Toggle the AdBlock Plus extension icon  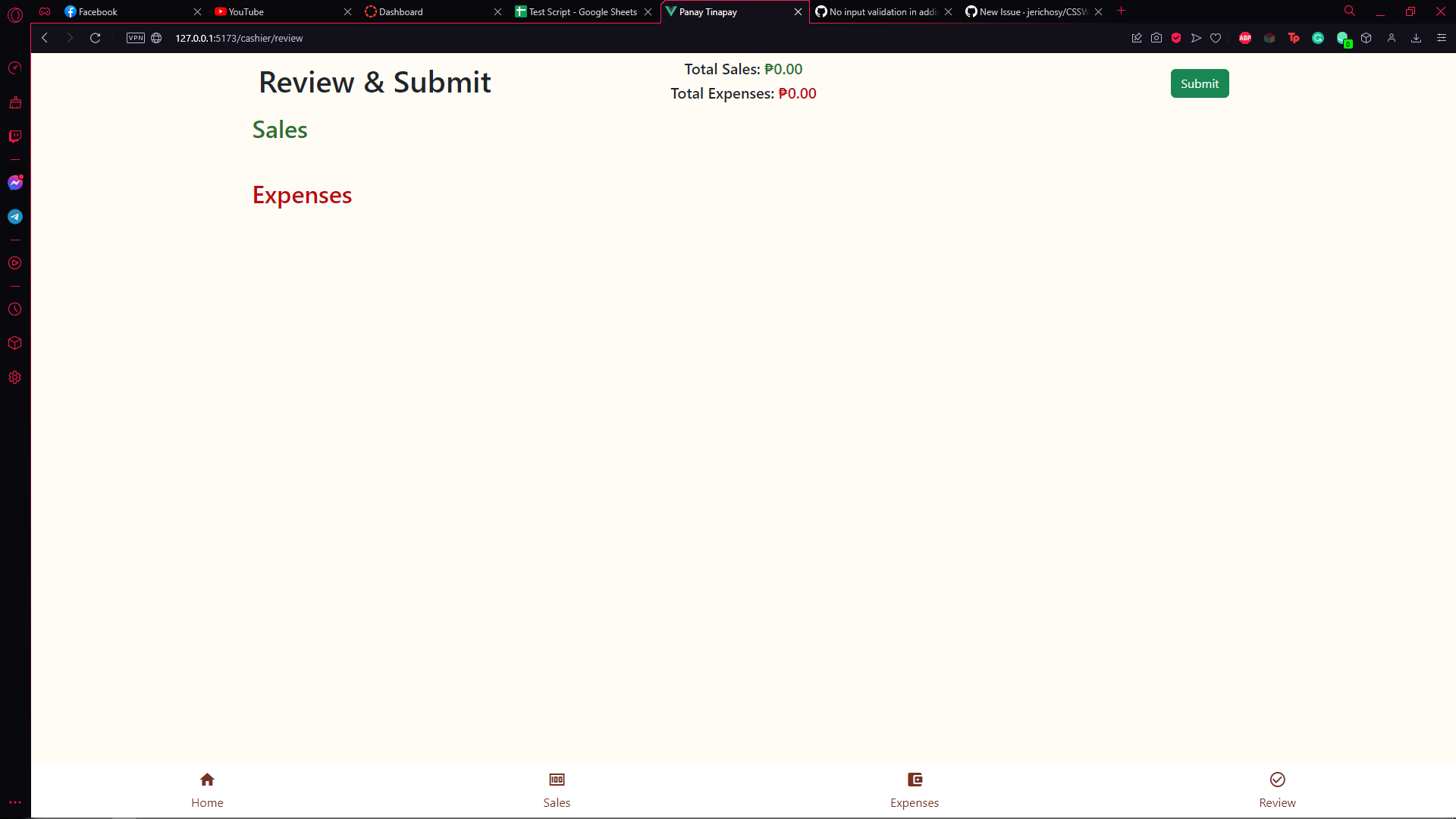click(x=1245, y=38)
